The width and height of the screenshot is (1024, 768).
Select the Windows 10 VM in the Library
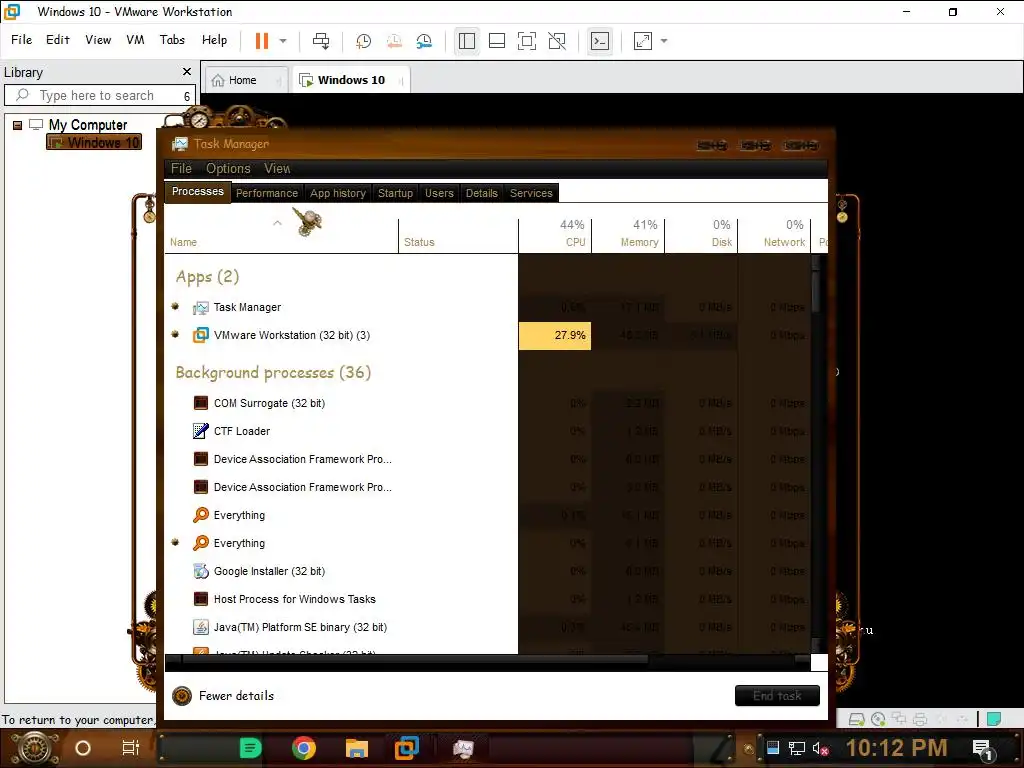95,142
